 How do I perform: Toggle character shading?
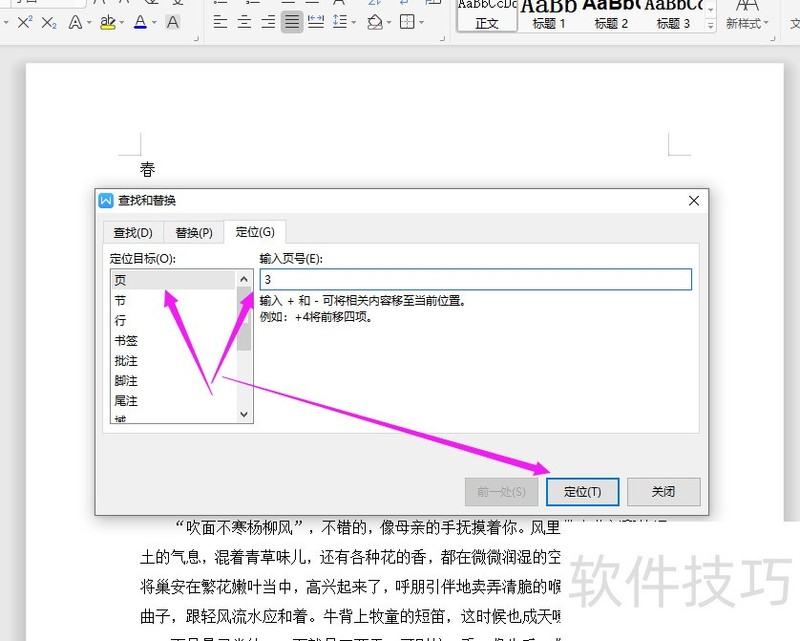172,22
